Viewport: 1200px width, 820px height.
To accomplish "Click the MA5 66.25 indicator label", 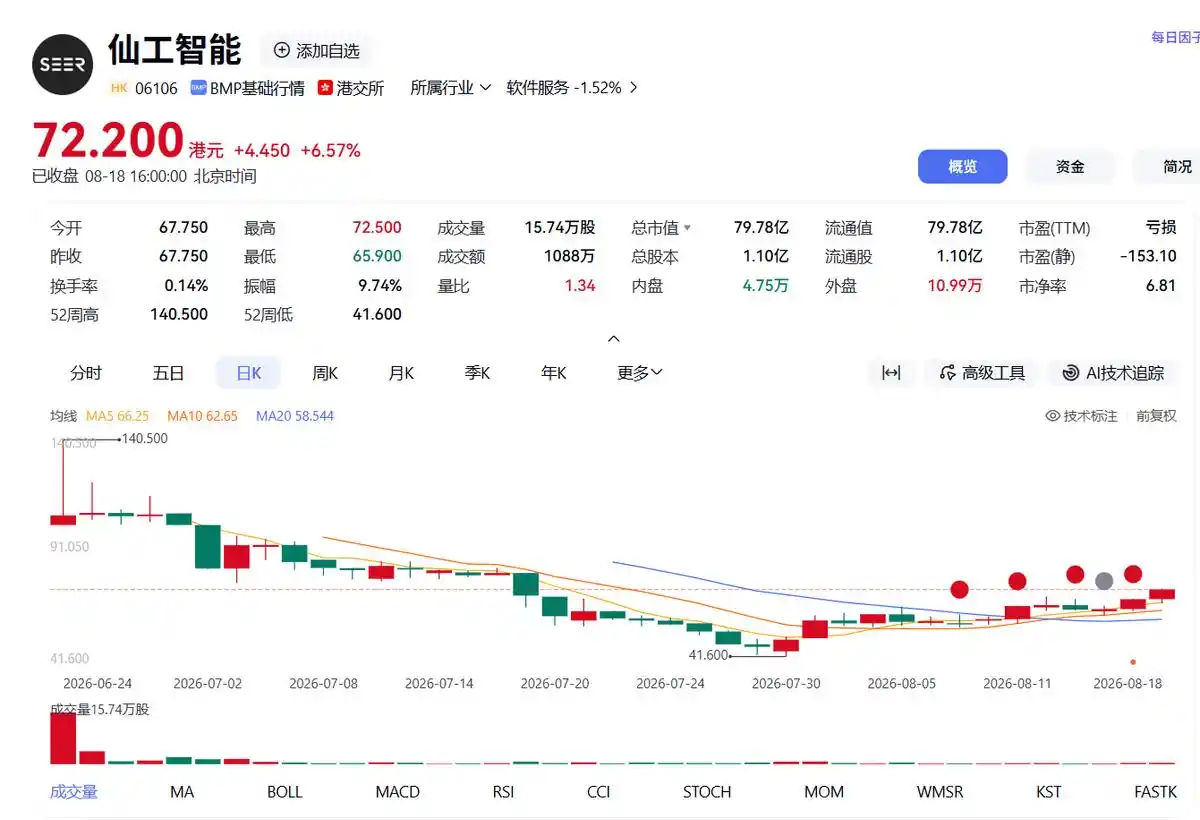I will [x=118, y=416].
